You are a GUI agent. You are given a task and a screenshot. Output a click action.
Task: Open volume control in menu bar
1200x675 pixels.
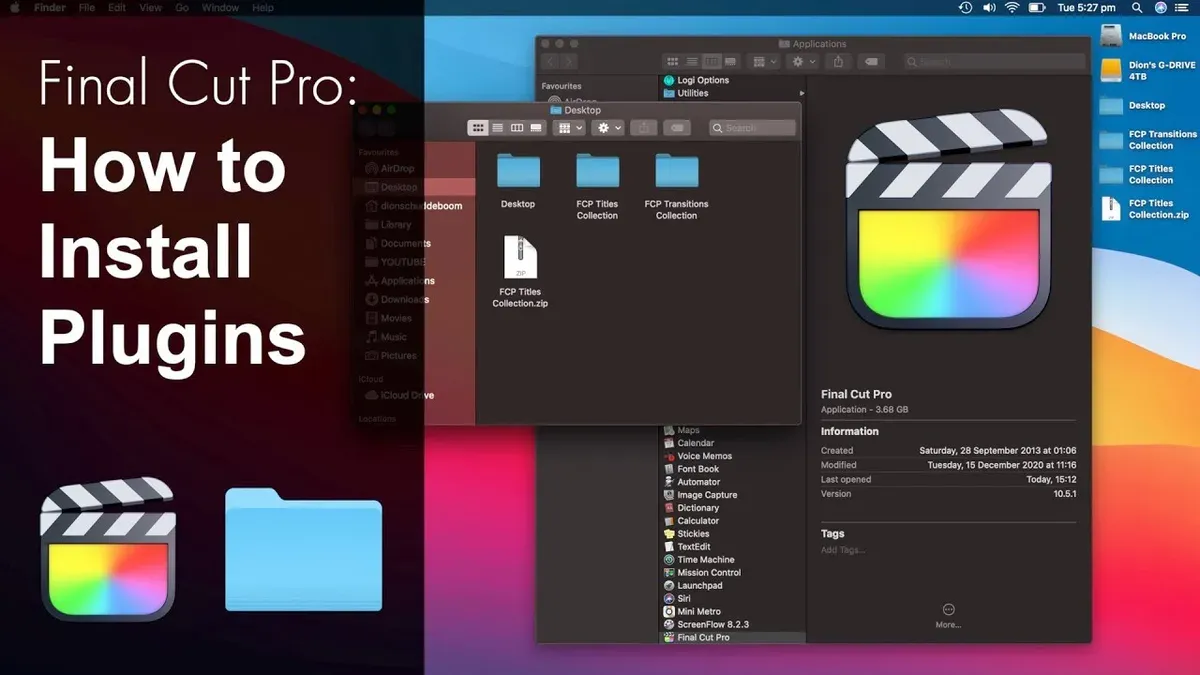[988, 8]
